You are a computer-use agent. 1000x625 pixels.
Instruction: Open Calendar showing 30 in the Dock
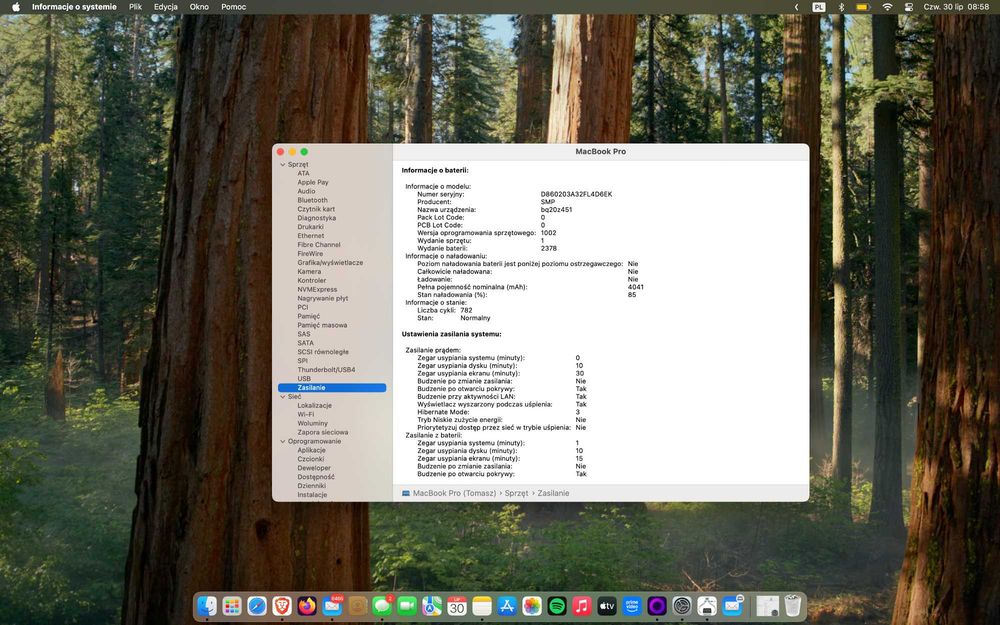click(457, 606)
